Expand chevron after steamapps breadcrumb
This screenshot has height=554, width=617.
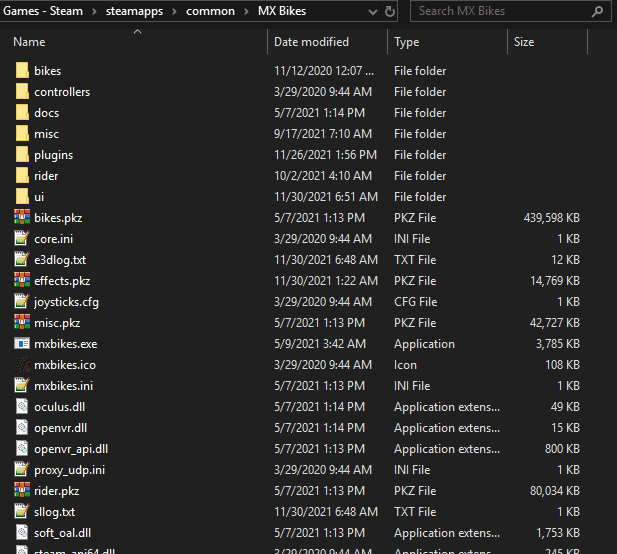click(174, 11)
